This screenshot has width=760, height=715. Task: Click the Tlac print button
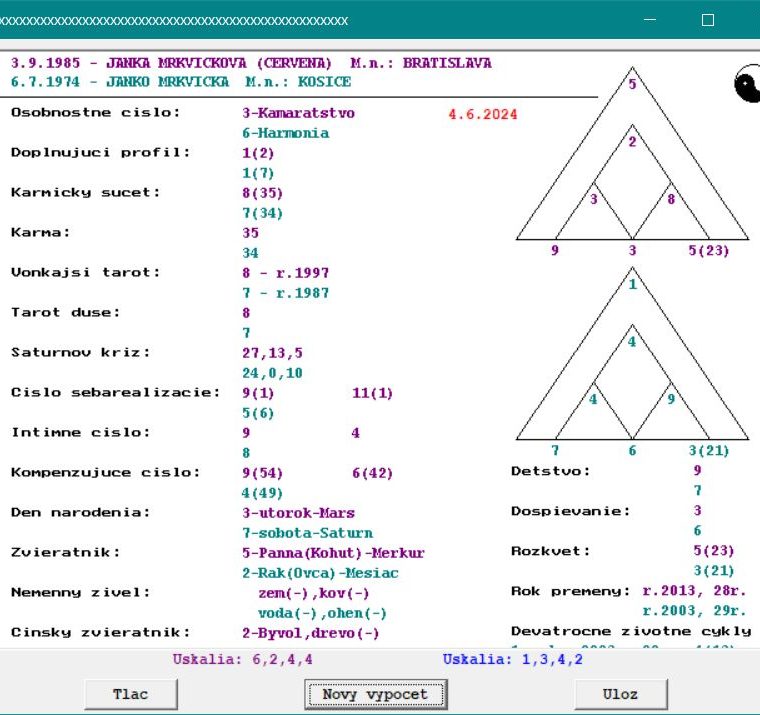[x=131, y=694]
